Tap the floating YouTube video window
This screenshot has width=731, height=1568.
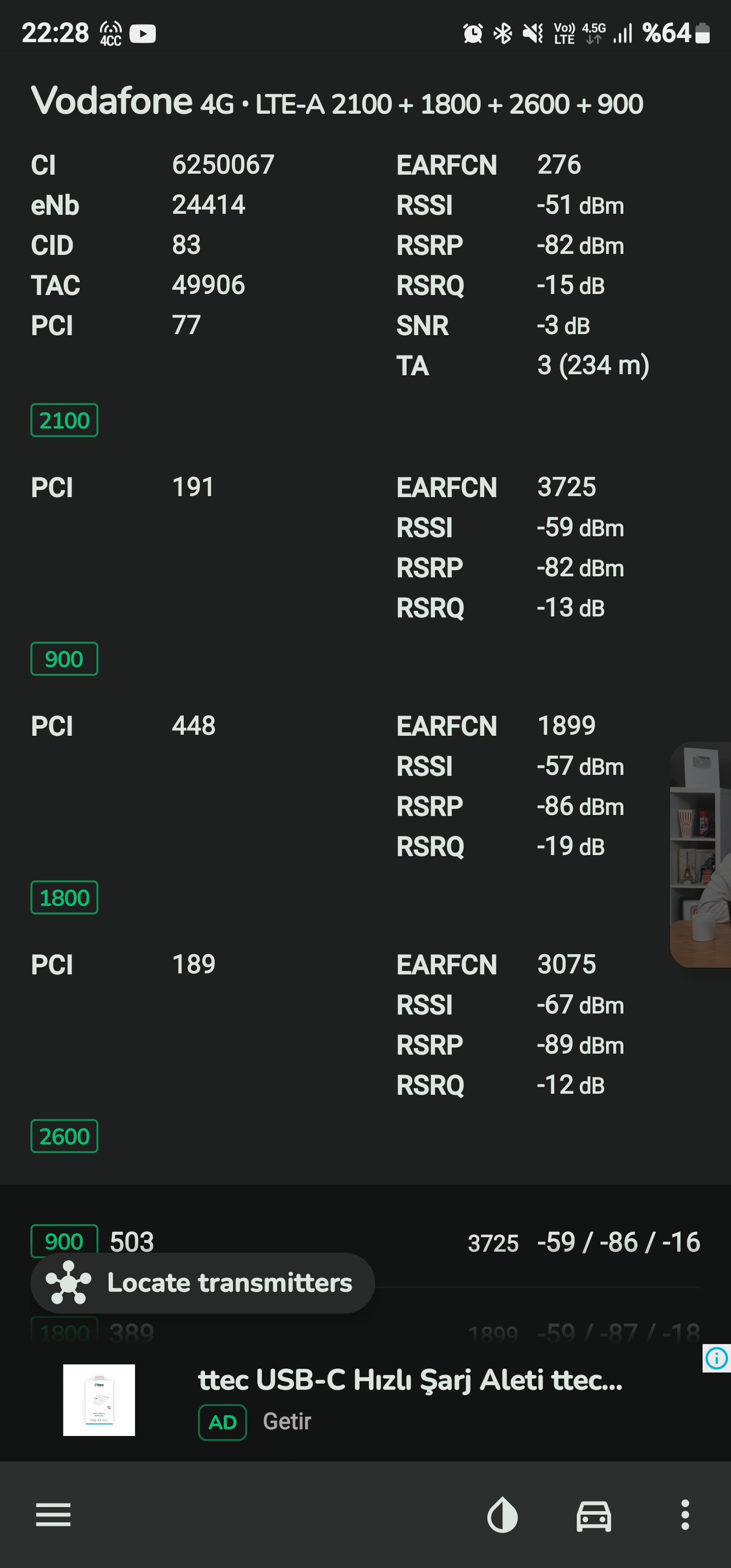[x=701, y=854]
